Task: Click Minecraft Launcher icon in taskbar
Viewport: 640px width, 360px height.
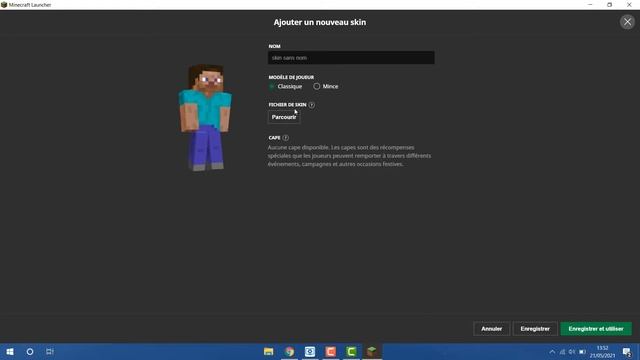Action: (372, 351)
